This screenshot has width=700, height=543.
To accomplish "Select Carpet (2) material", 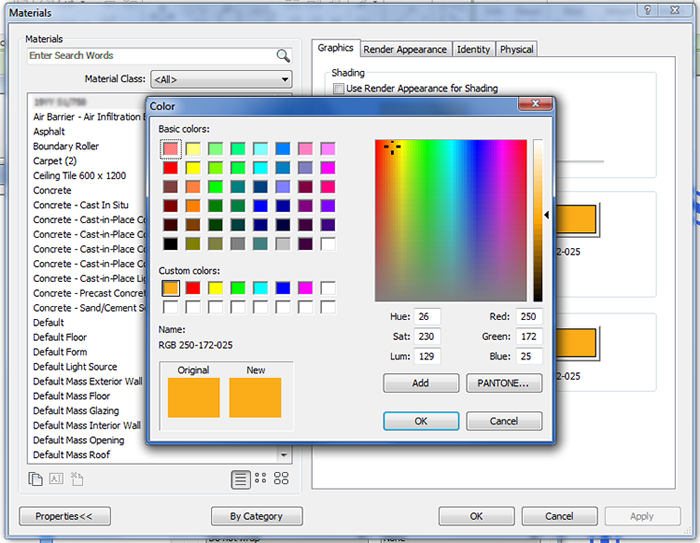I will coord(55,161).
